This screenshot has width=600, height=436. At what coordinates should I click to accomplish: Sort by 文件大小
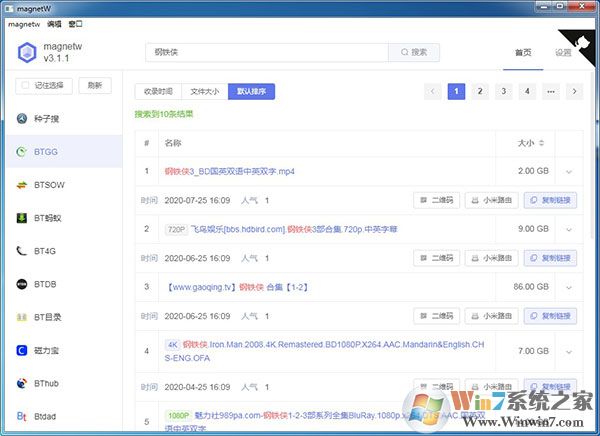(x=205, y=91)
